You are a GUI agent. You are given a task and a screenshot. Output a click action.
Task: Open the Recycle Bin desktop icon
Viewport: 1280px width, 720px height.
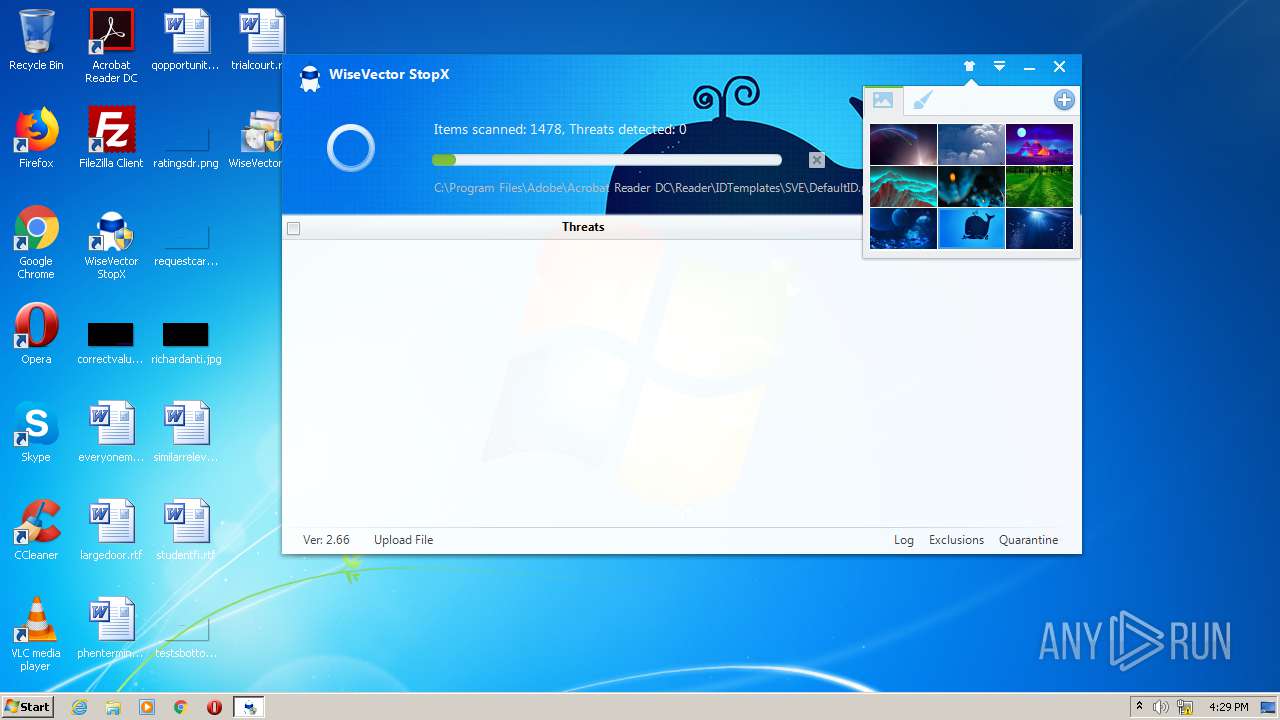click(x=36, y=40)
